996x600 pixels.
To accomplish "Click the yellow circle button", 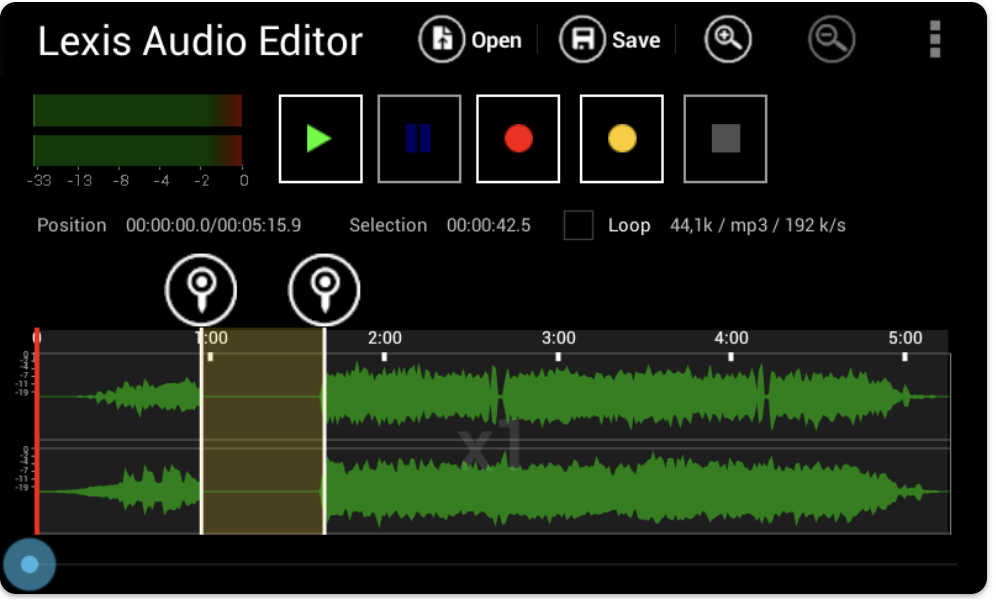I will tap(622, 139).
